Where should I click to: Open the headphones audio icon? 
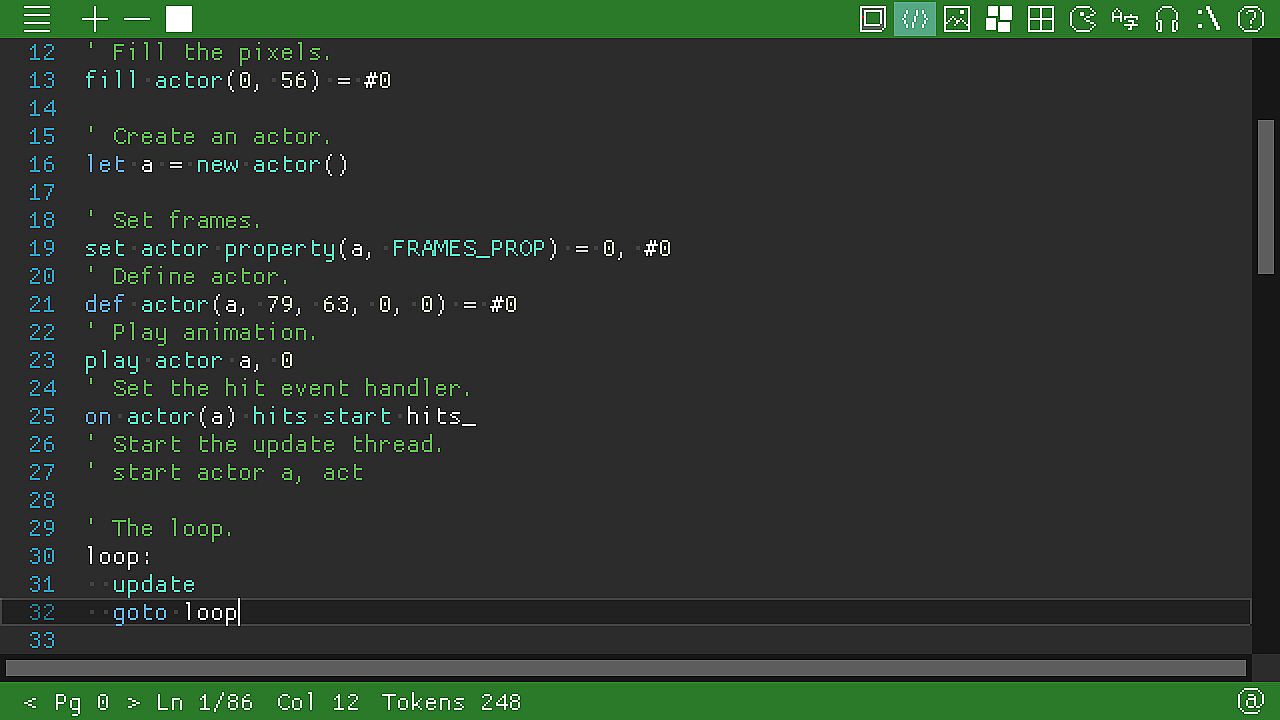(x=1167, y=19)
